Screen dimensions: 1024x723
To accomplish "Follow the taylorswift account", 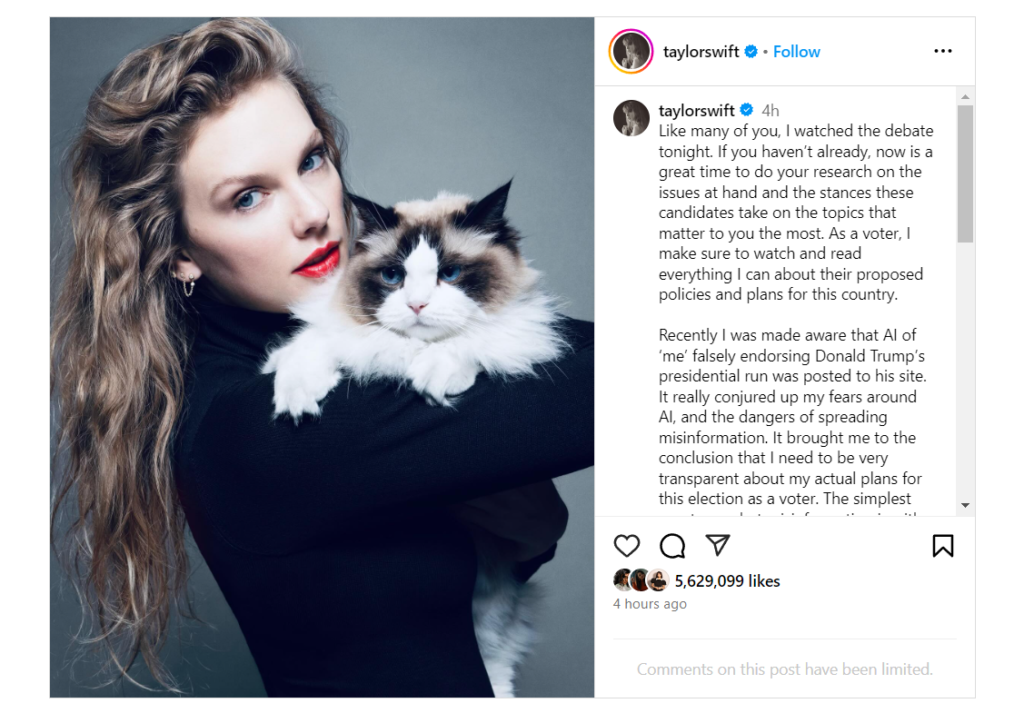I will (796, 52).
